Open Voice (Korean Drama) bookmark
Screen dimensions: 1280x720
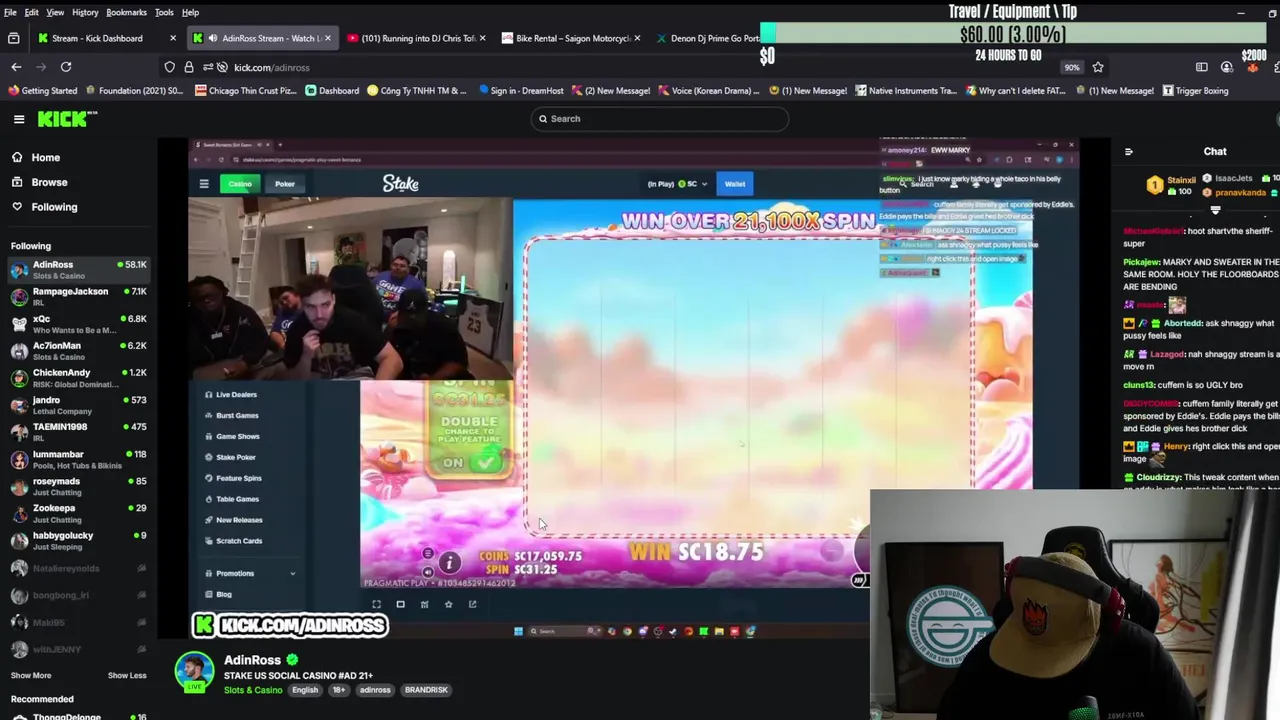708,91
